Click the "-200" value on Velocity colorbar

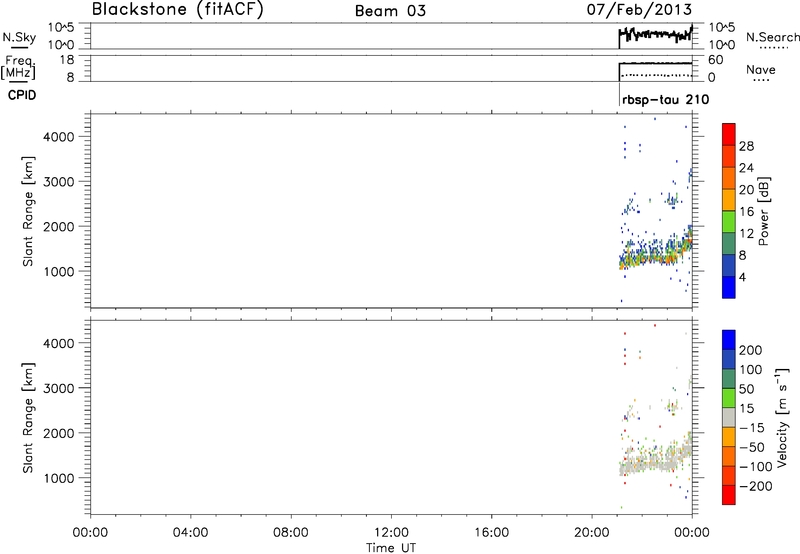pyautogui.click(x=756, y=486)
